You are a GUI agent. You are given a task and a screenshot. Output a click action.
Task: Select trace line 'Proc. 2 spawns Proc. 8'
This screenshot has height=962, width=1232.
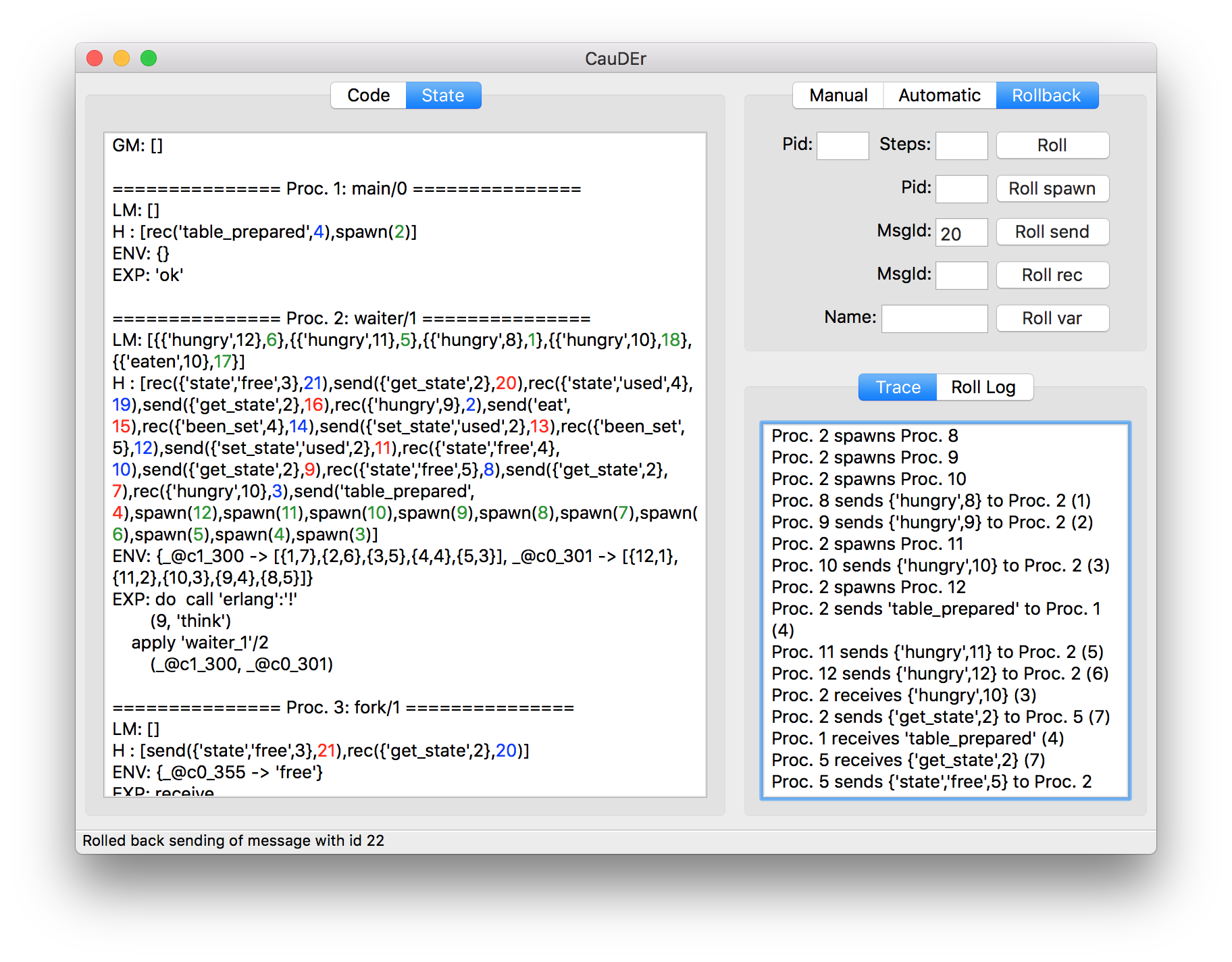tap(865, 436)
